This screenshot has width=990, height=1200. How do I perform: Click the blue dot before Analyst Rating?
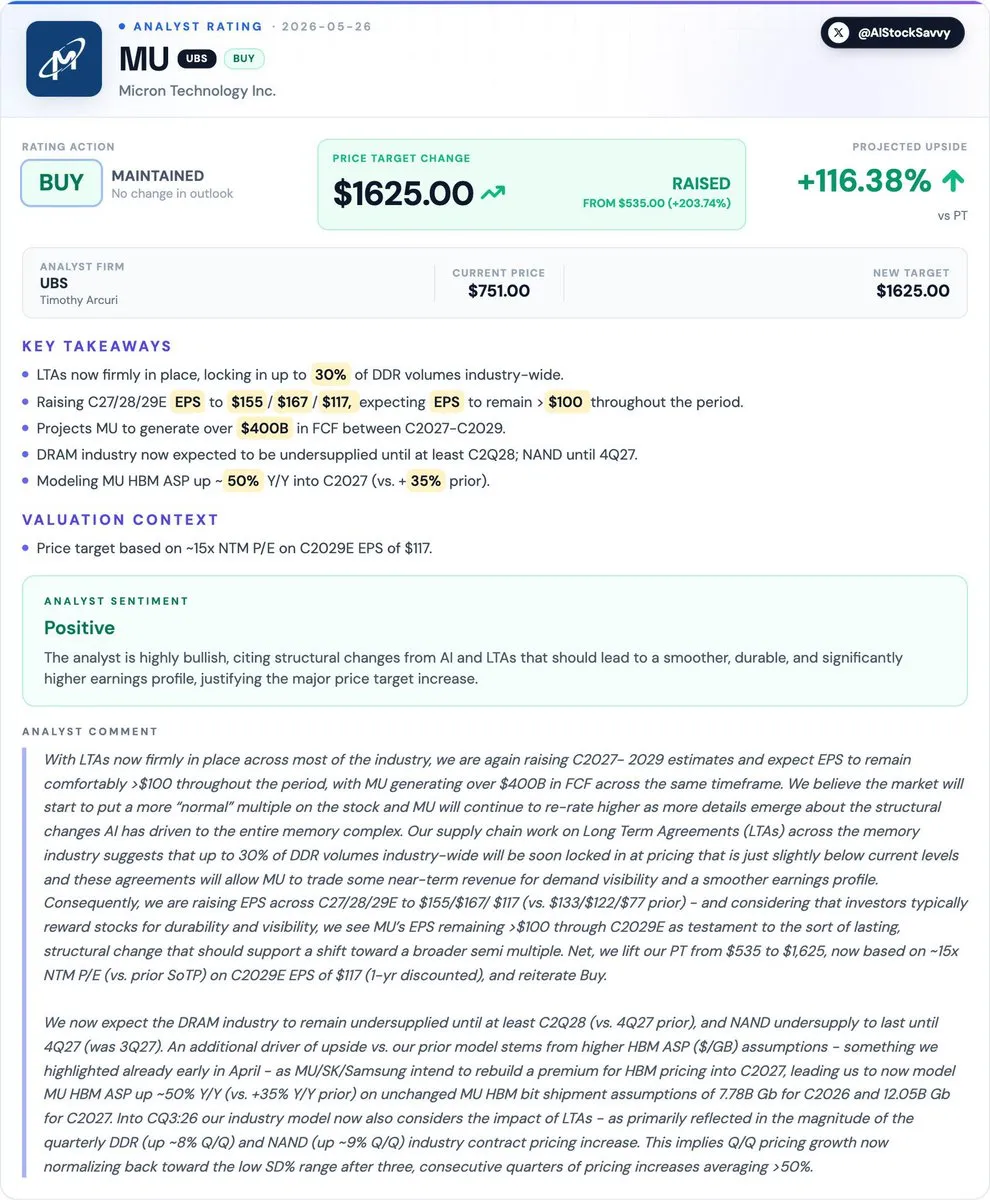point(122,26)
